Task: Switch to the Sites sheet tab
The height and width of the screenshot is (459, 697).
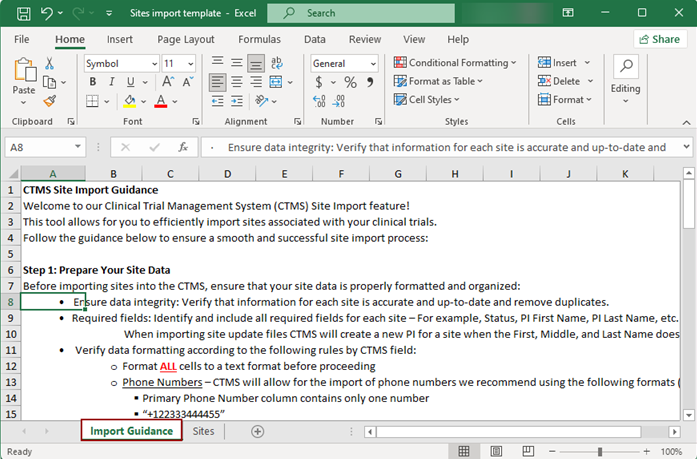Action: pos(203,431)
